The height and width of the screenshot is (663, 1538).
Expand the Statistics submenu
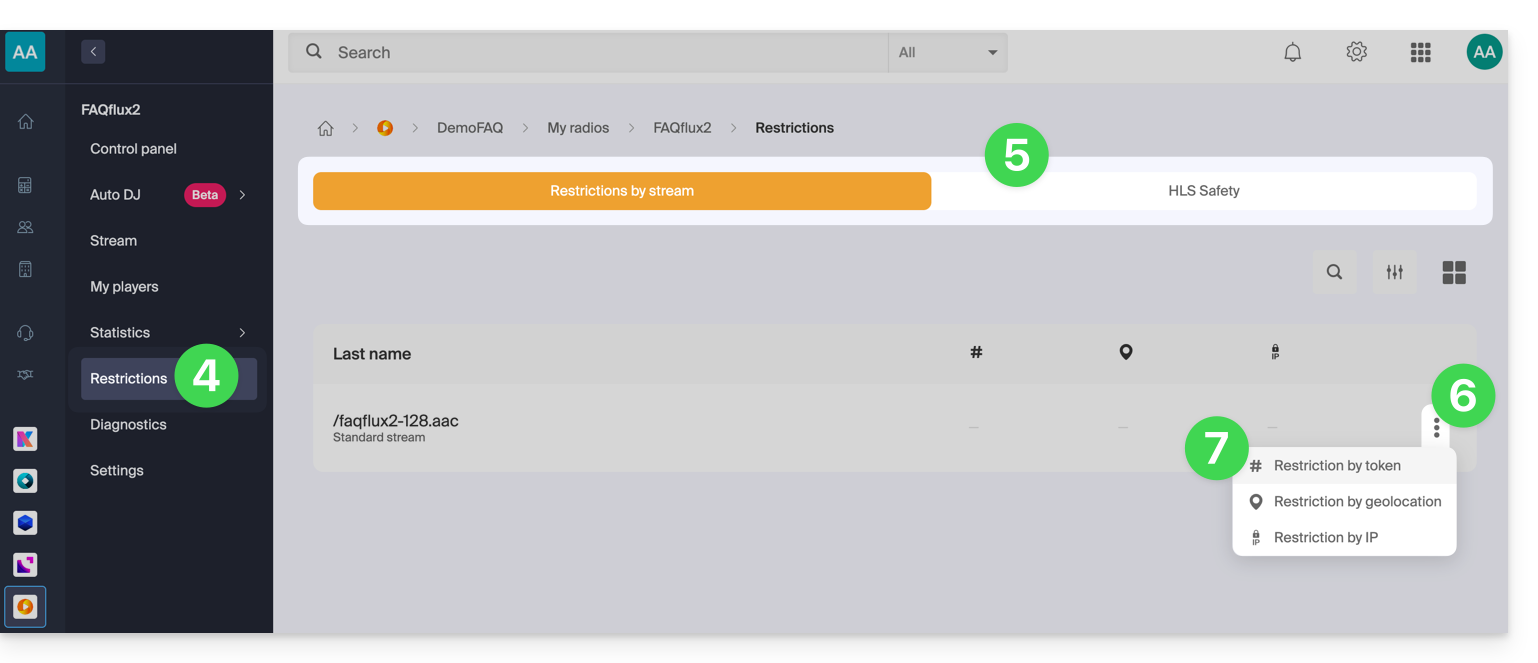[x=242, y=333]
